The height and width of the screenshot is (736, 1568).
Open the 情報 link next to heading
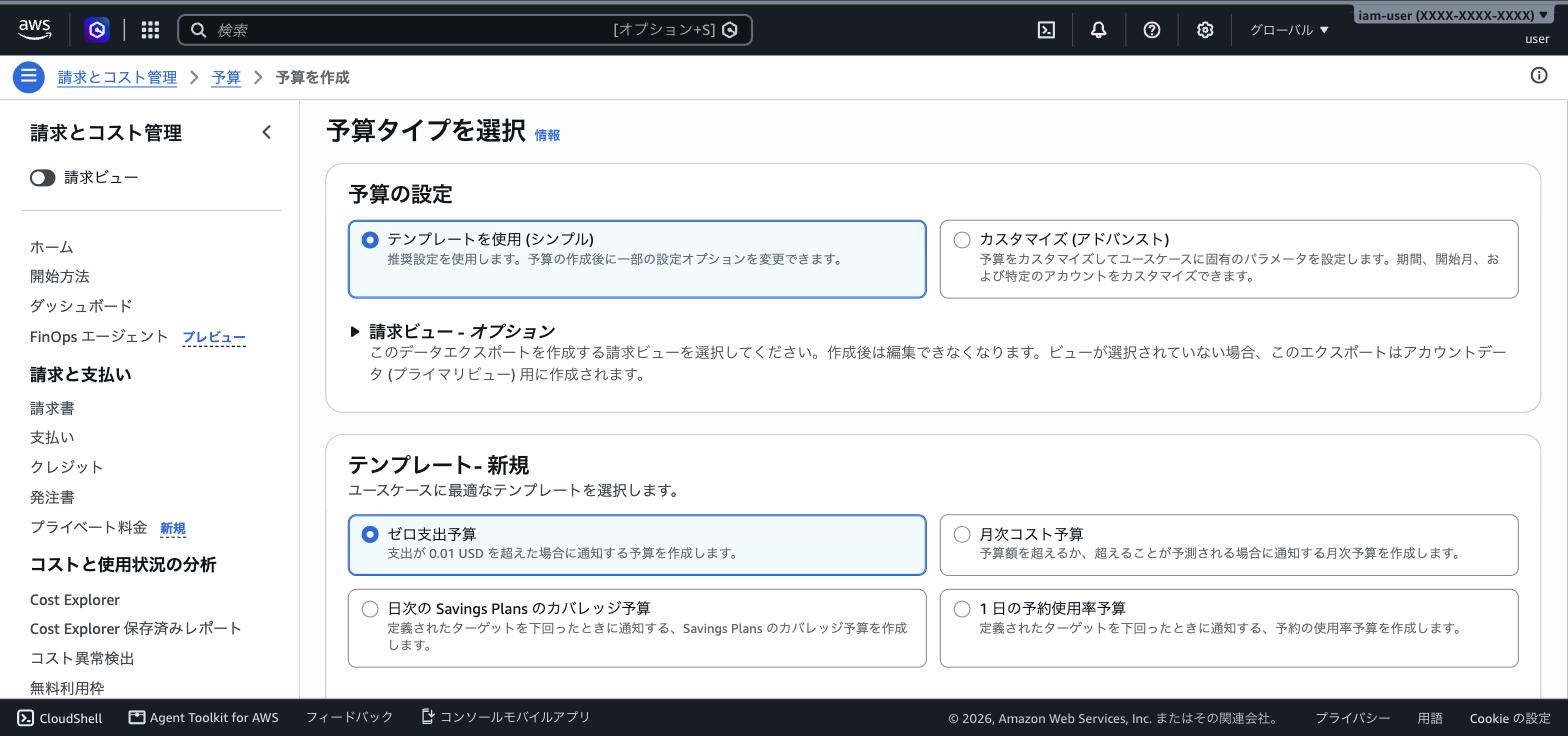(x=547, y=135)
